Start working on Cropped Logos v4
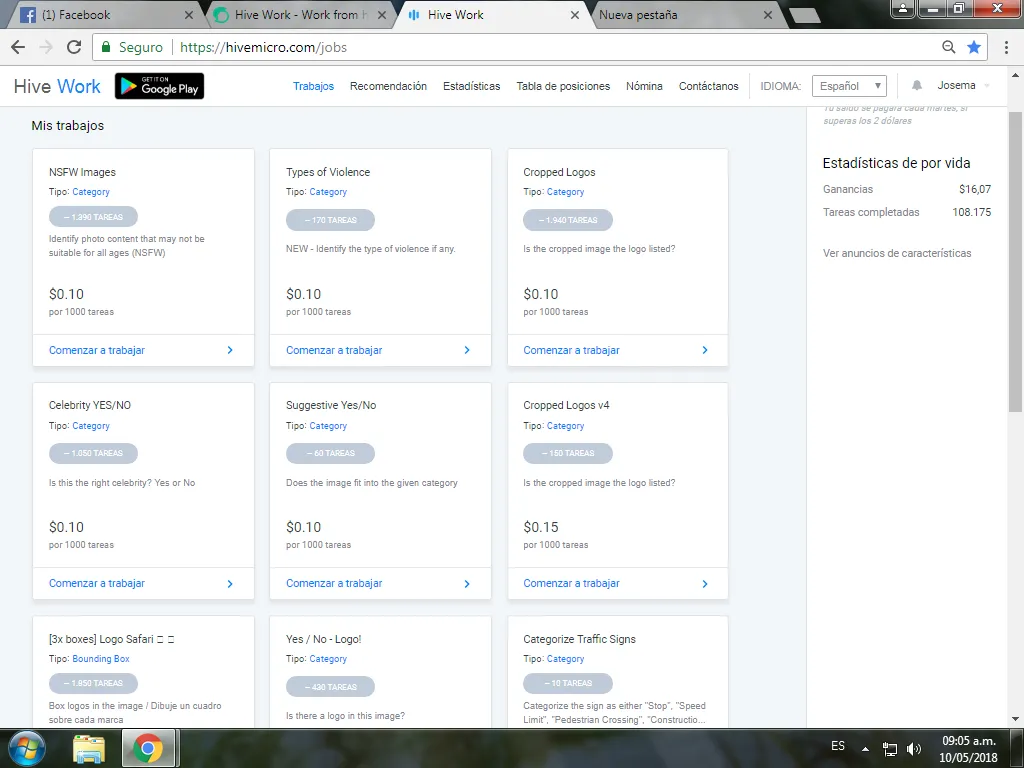The width and height of the screenshot is (1024, 768). coord(571,584)
